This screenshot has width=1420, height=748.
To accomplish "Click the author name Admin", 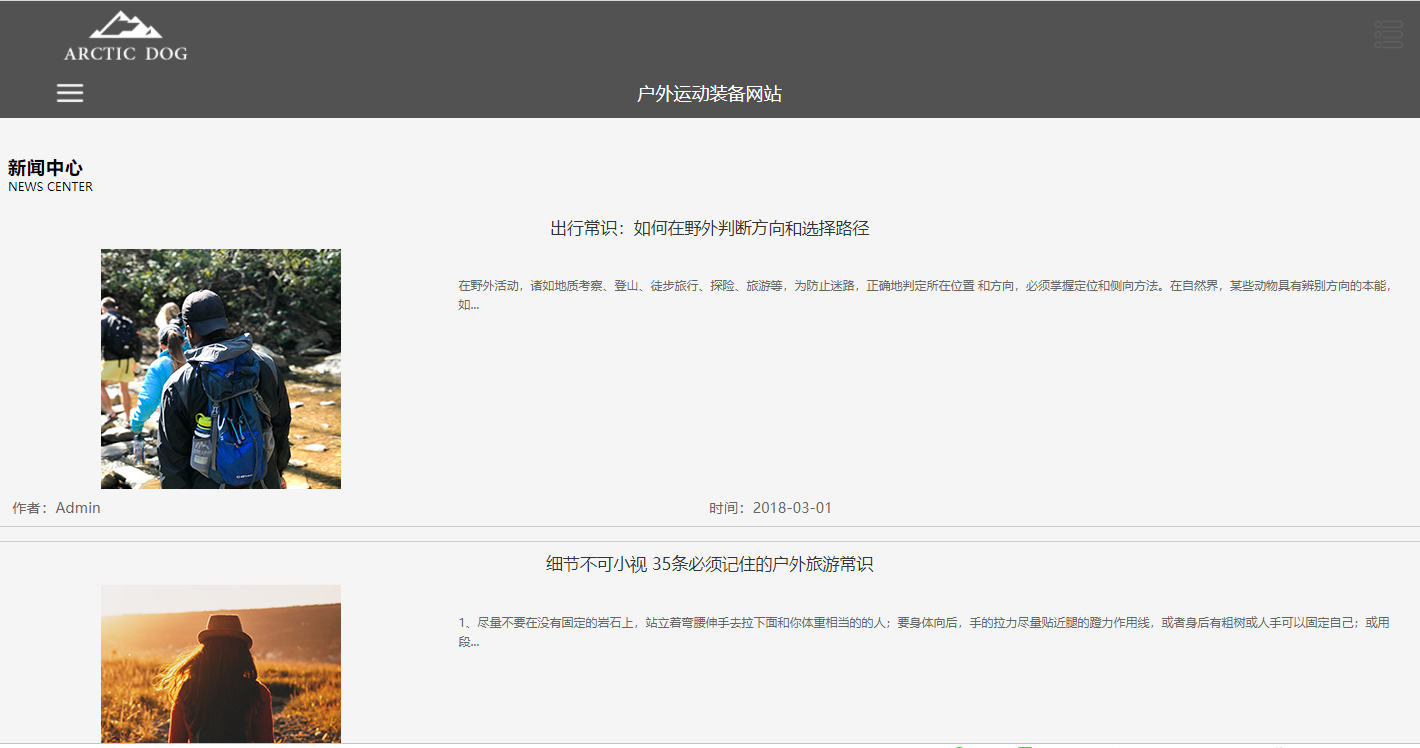I will (x=78, y=508).
